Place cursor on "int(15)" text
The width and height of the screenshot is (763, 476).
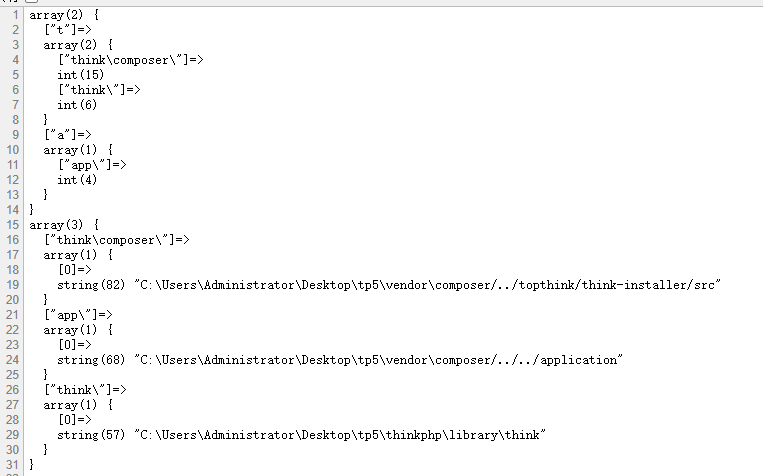[x=81, y=75]
